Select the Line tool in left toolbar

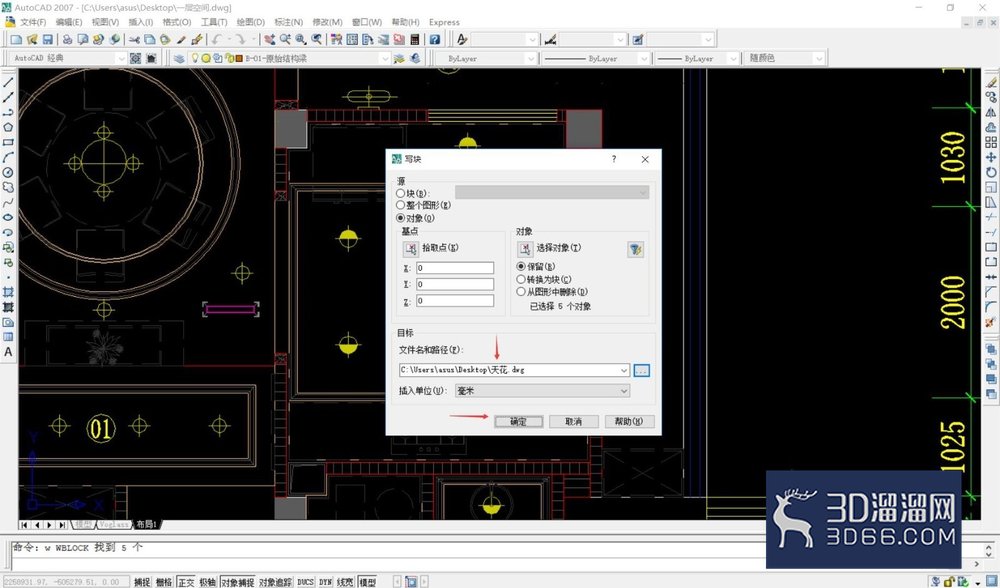tap(8, 82)
